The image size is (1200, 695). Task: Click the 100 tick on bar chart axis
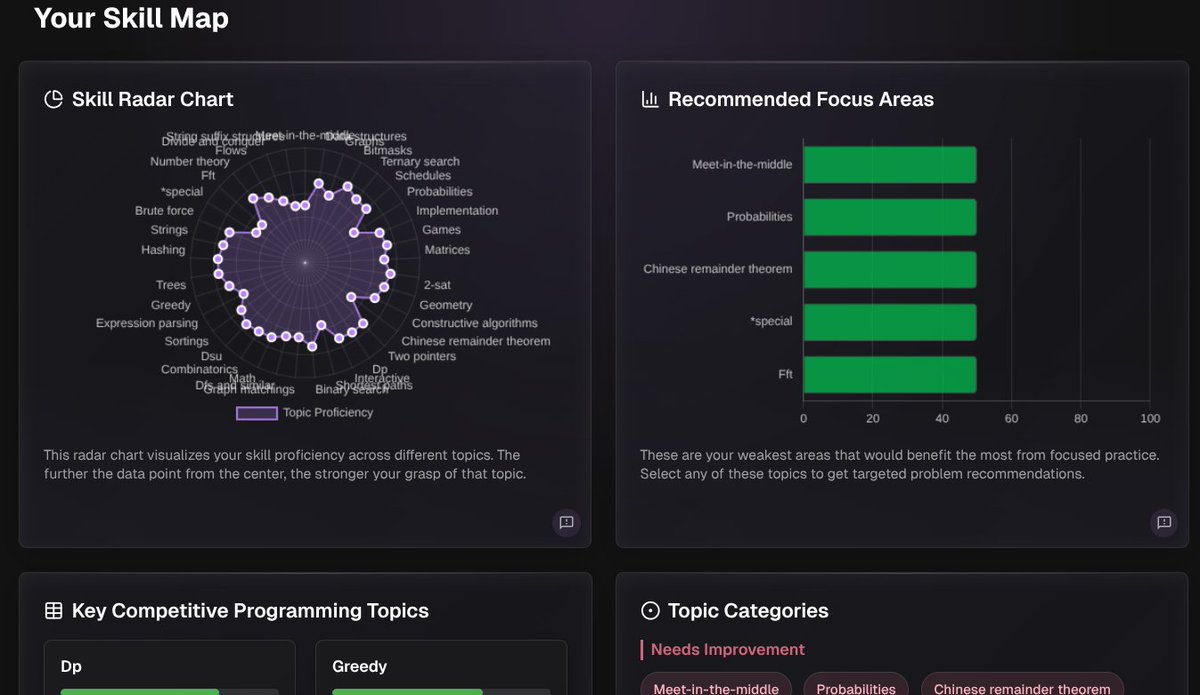point(1150,419)
